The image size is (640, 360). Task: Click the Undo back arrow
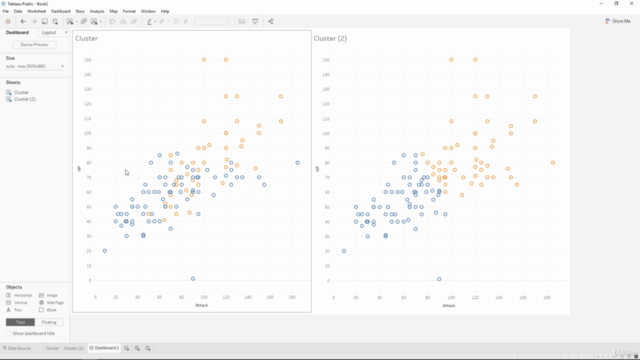coord(23,21)
